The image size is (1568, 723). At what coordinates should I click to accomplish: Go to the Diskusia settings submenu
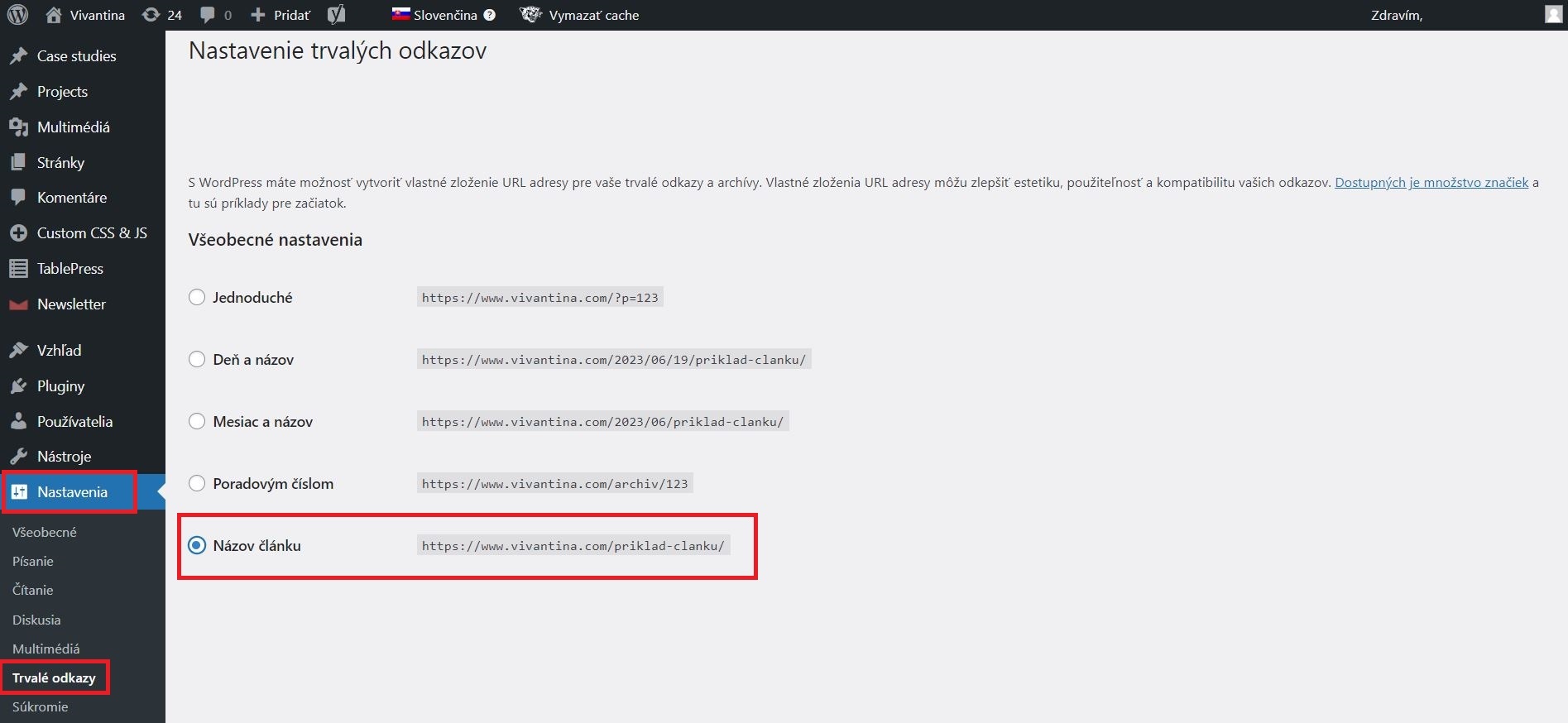coord(36,620)
